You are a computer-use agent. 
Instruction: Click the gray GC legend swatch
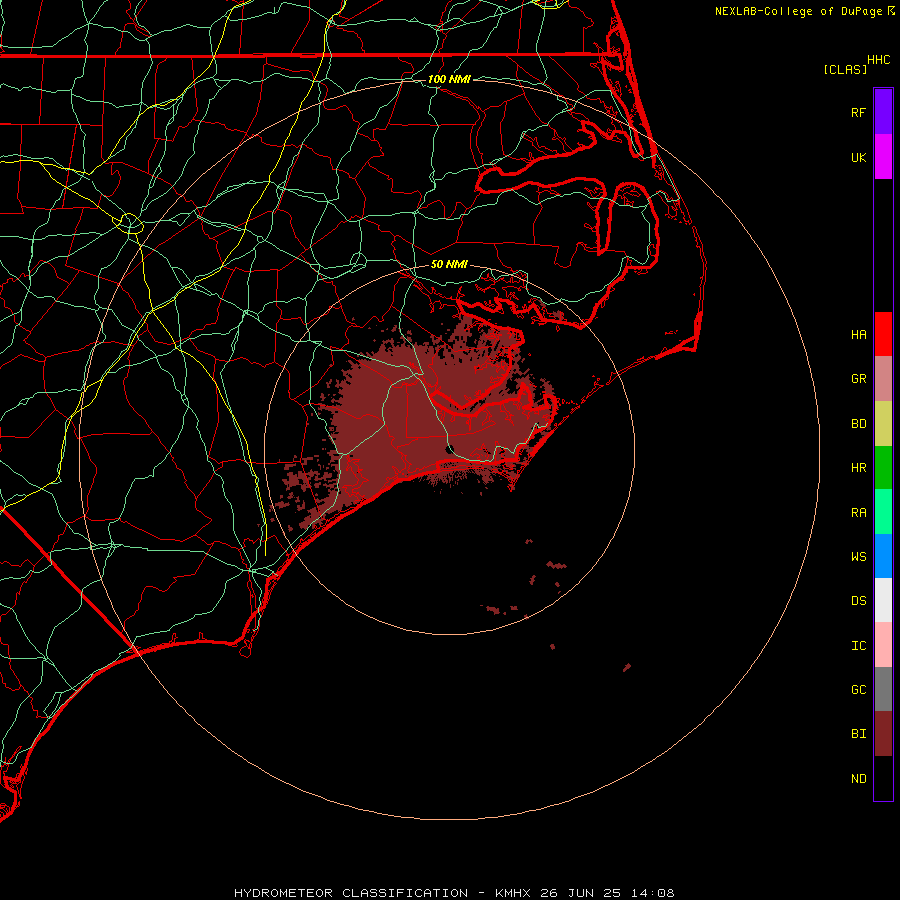pyautogui.click(x=883, y=689)
